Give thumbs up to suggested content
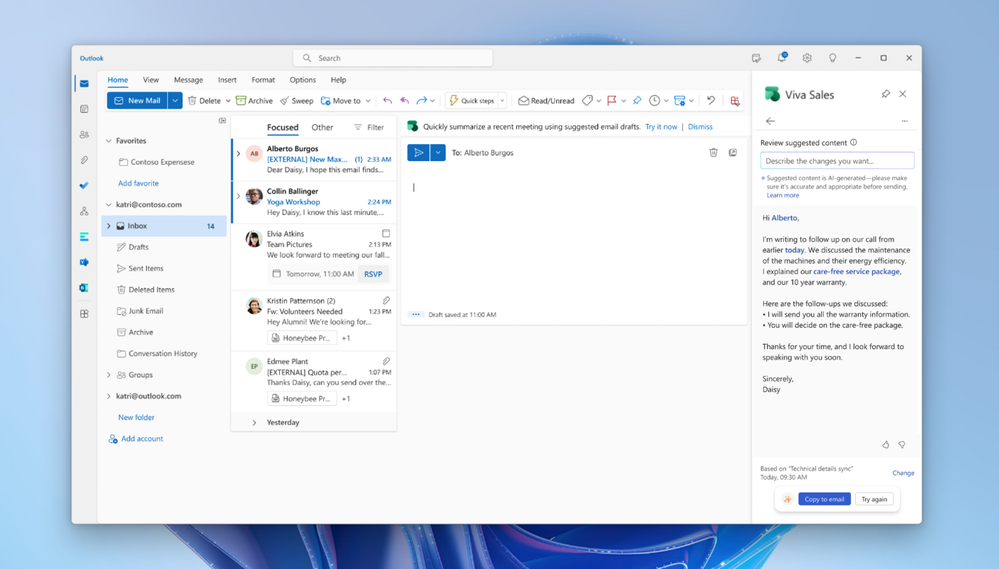 [886, 445]
